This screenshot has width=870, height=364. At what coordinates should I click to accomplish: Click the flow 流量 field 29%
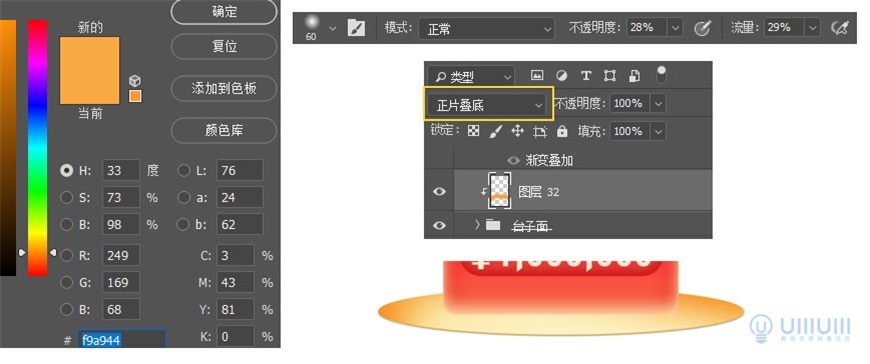[x=784, y=27]
